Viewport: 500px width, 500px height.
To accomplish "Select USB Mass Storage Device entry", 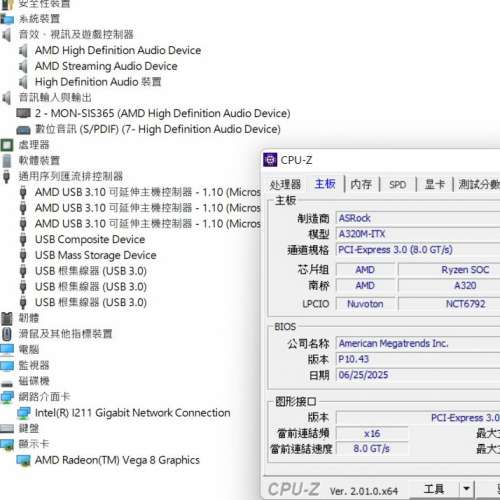I will coord(96,255).
